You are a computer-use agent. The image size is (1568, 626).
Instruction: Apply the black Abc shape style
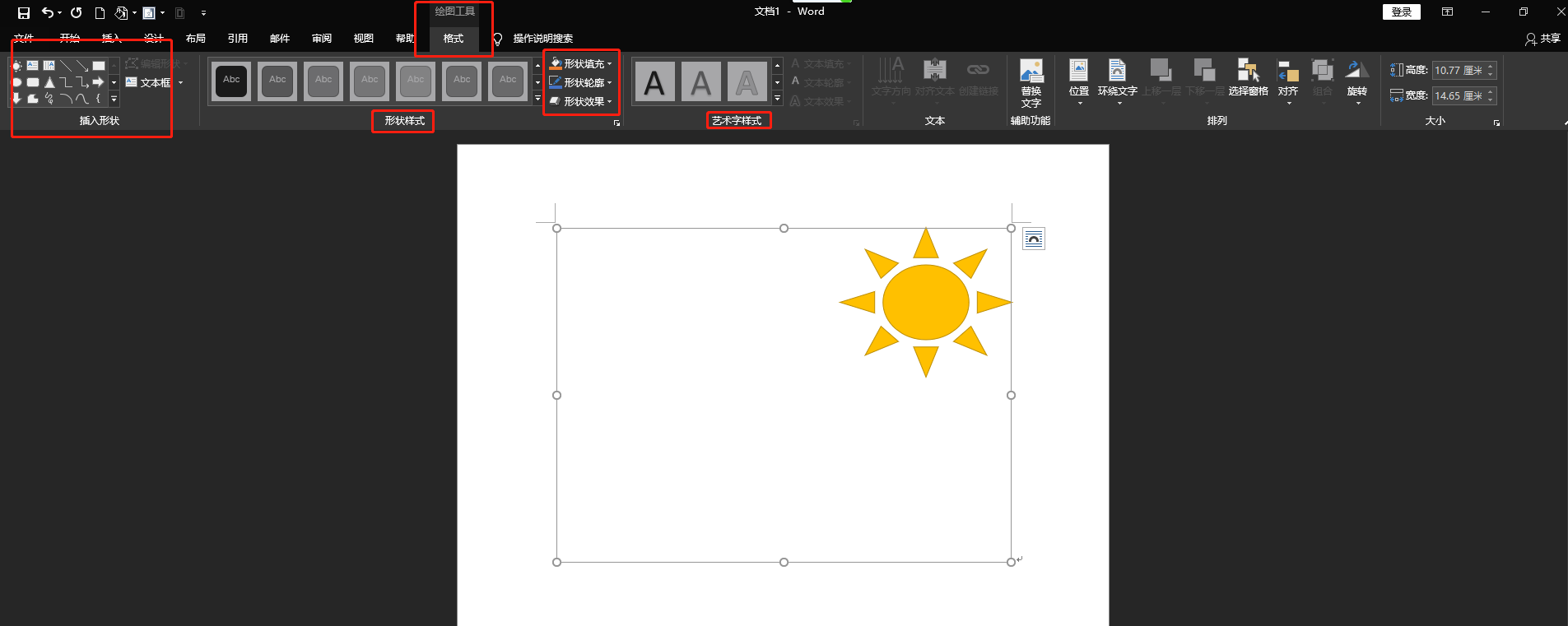232,81
